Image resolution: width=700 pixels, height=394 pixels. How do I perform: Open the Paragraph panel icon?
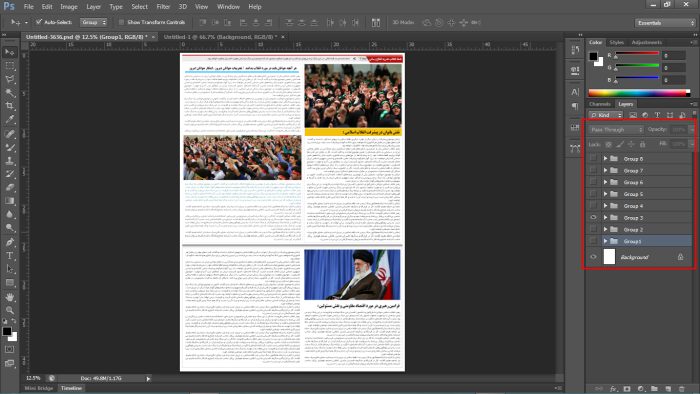[x=575, y=106]
